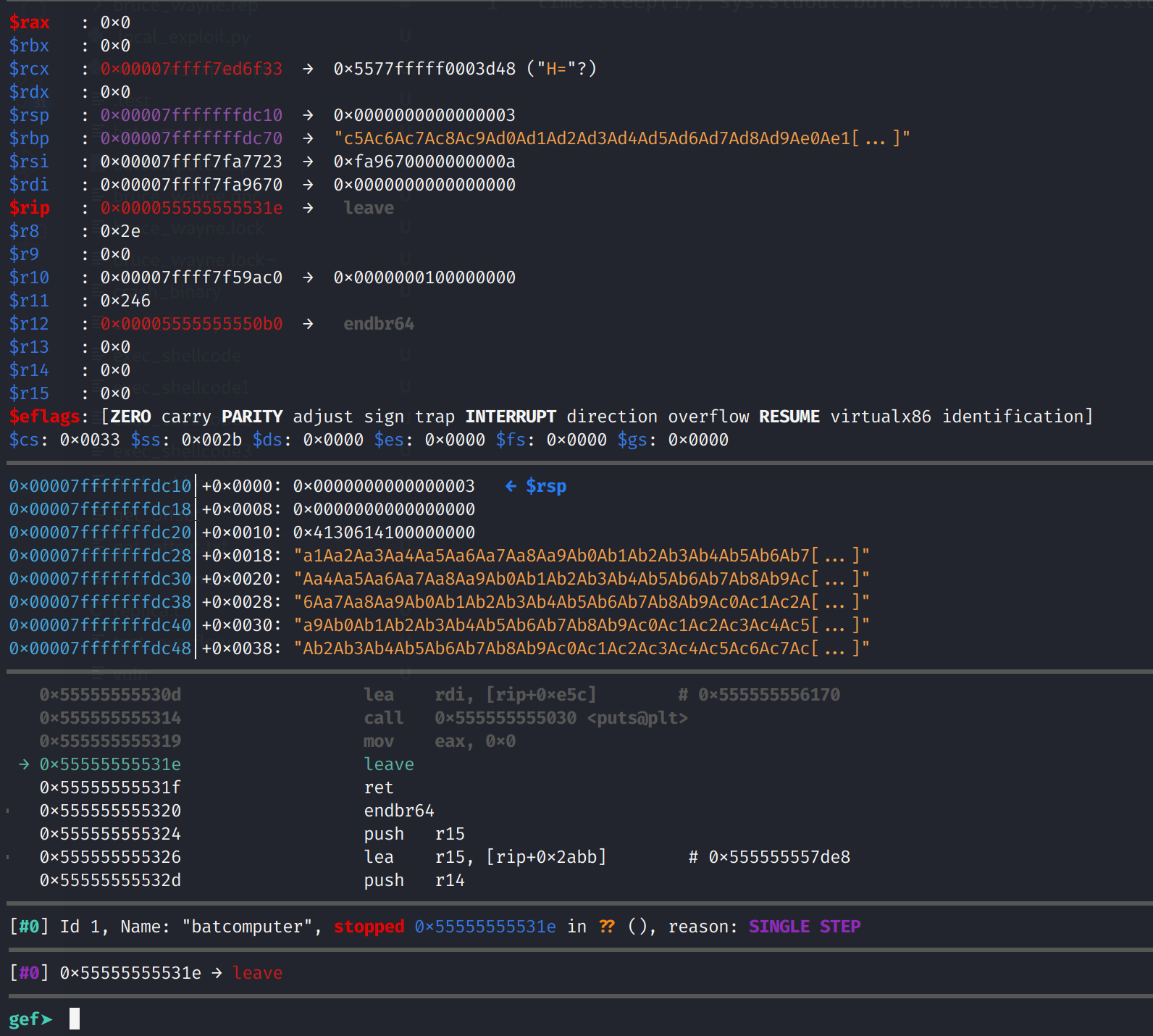Click the $r15 register label
Screen dimensions: 1153x1036
tap(29, 393)
